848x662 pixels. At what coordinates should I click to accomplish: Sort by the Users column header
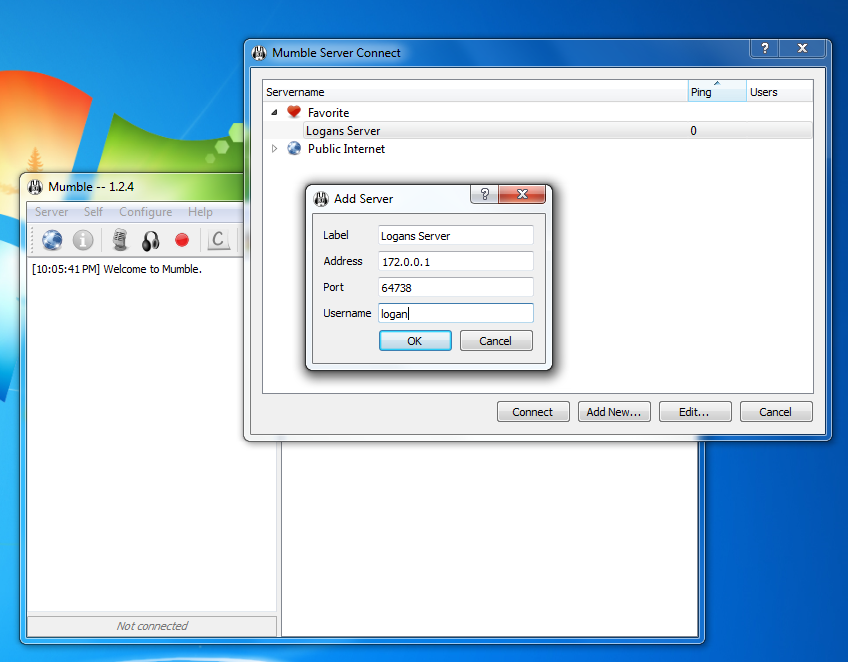779,91
